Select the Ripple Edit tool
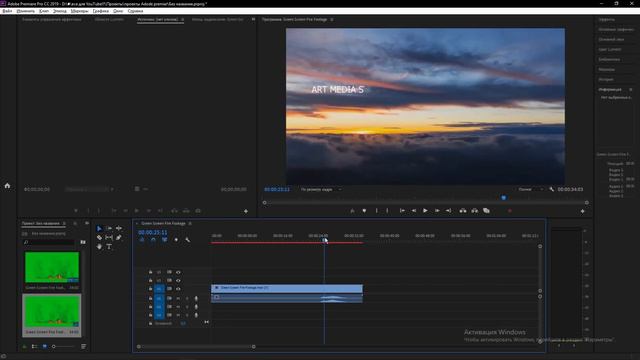The height and width of the screenshot is (360, 640). point(119,229)
